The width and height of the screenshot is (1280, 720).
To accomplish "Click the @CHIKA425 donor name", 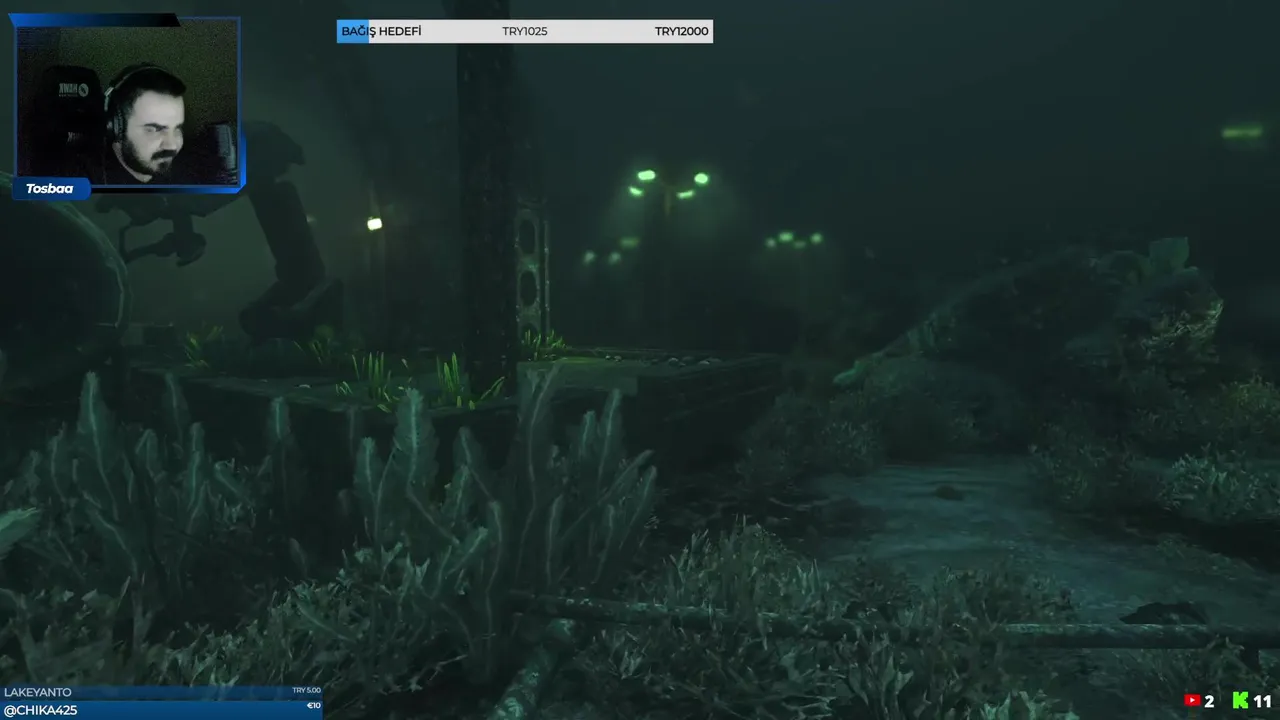I will click(x=41, y=710).
